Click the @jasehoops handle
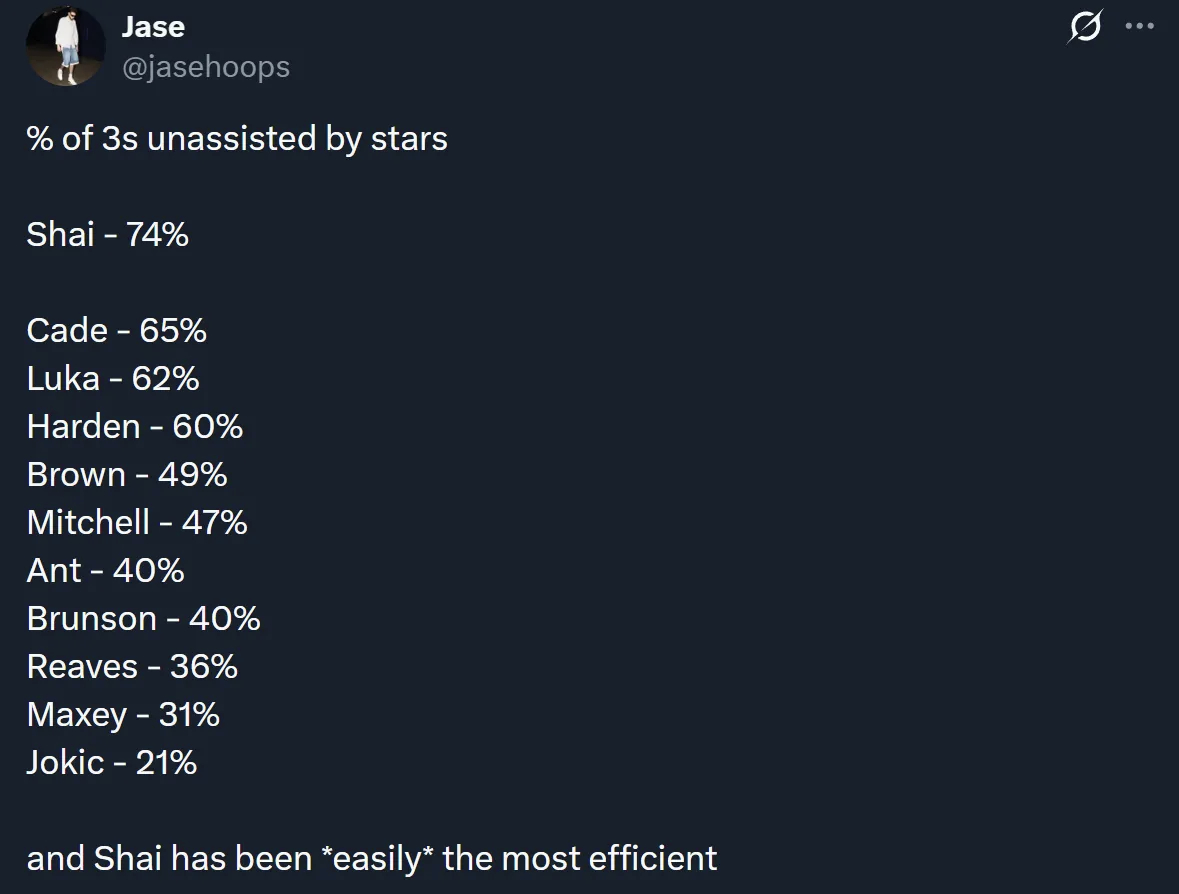1179x894 pixels. (x=206, y=67)
